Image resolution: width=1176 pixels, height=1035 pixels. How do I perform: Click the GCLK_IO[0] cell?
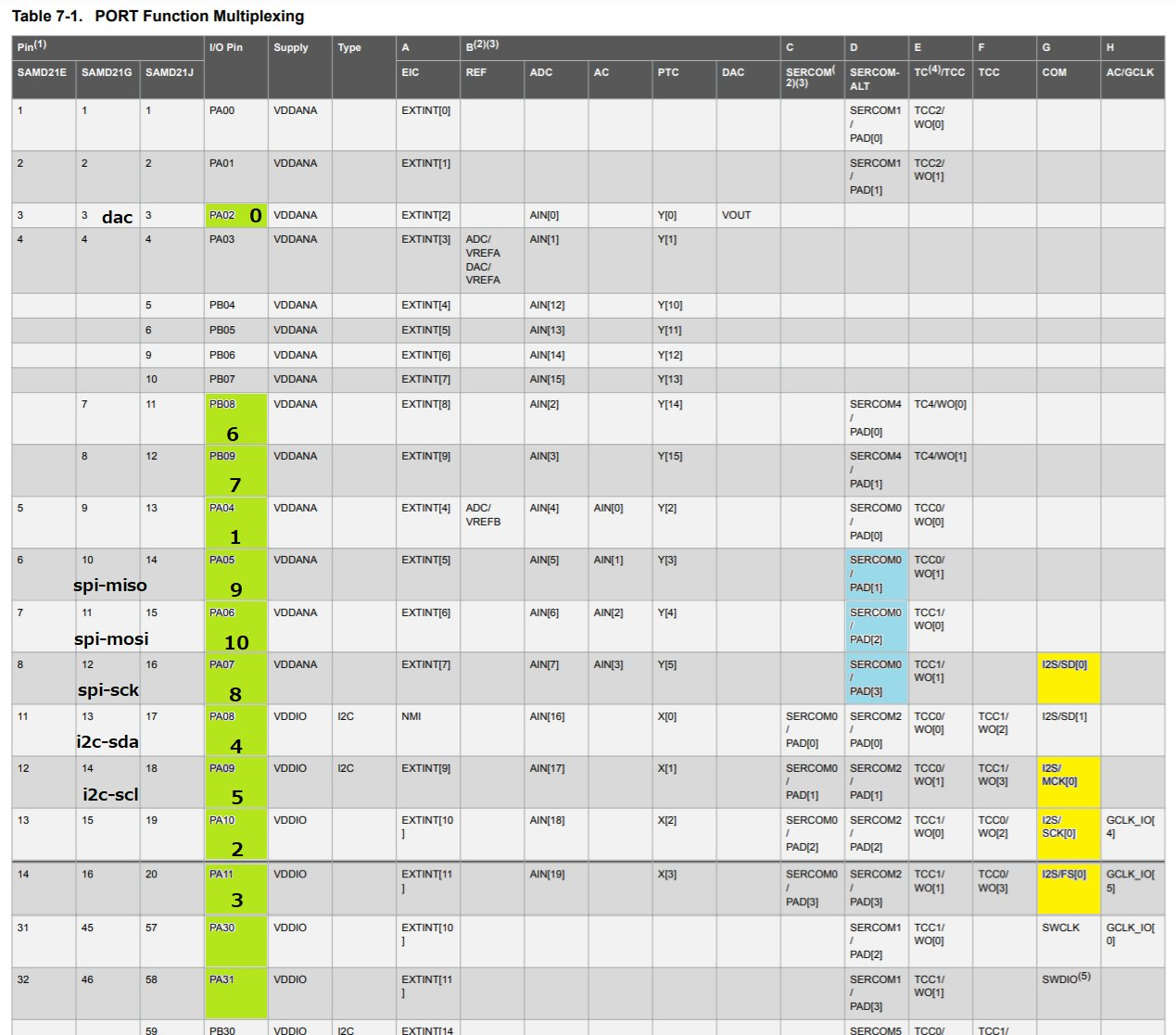point(1132,941)
